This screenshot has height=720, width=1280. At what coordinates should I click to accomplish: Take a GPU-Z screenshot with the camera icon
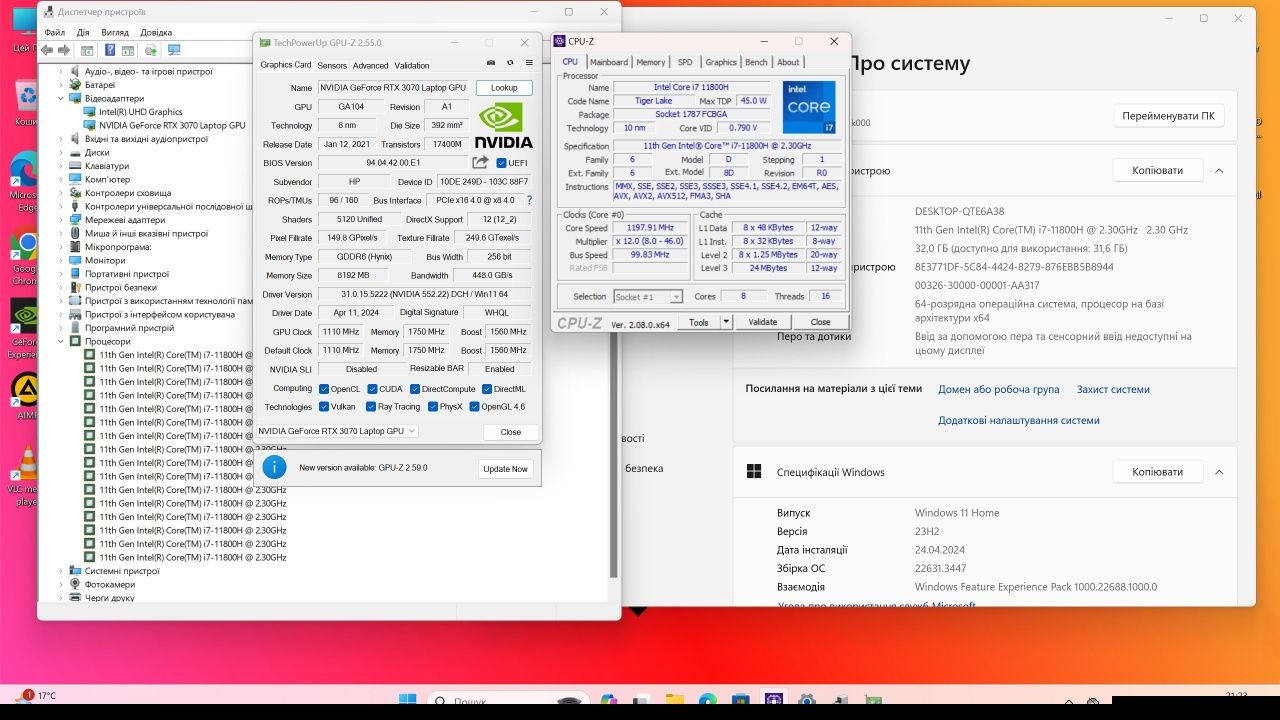coord(491,65)
